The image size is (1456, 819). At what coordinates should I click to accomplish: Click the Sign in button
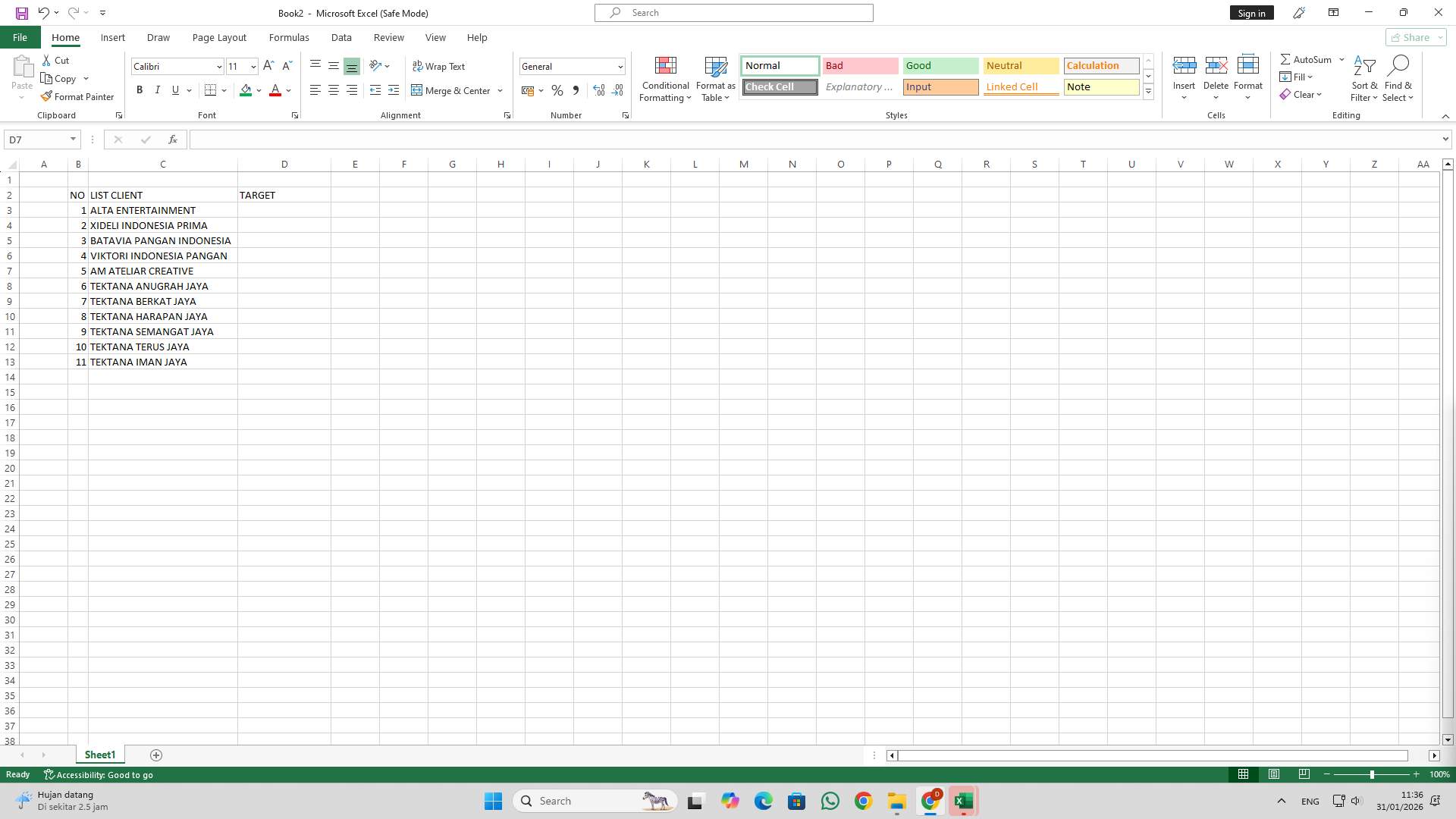pos(1250,12)
